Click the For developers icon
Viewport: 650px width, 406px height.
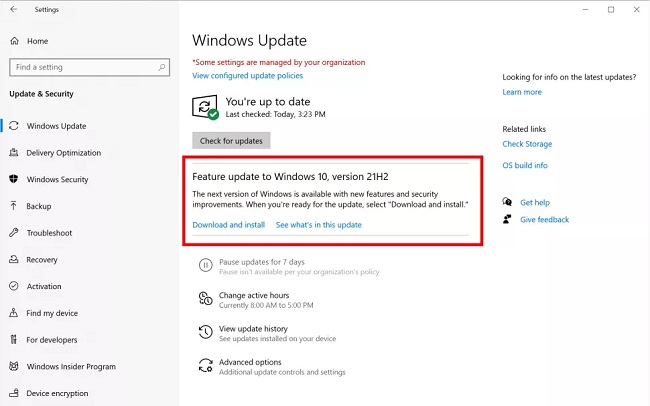pos(14,340)
